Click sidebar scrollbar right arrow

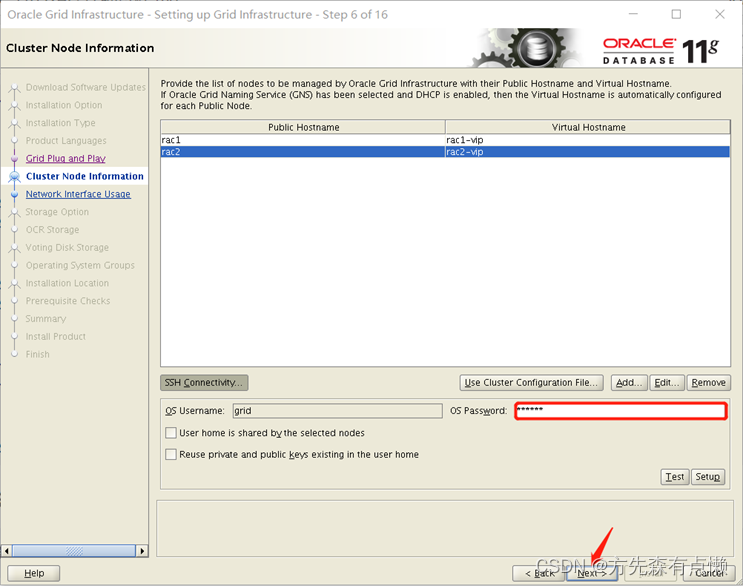[x=142, y=551]
